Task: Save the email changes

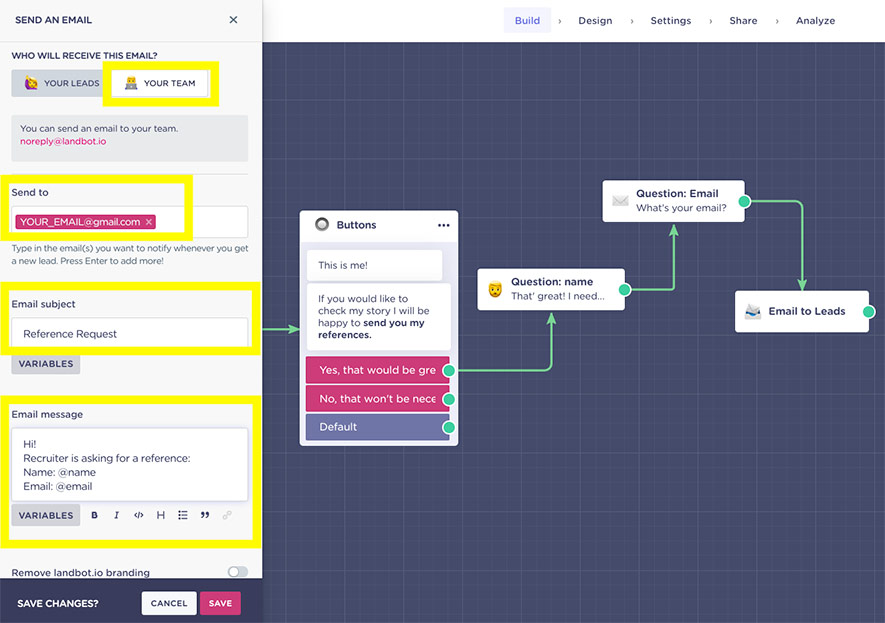Action: pyautogui.click(x=220, y=603)
